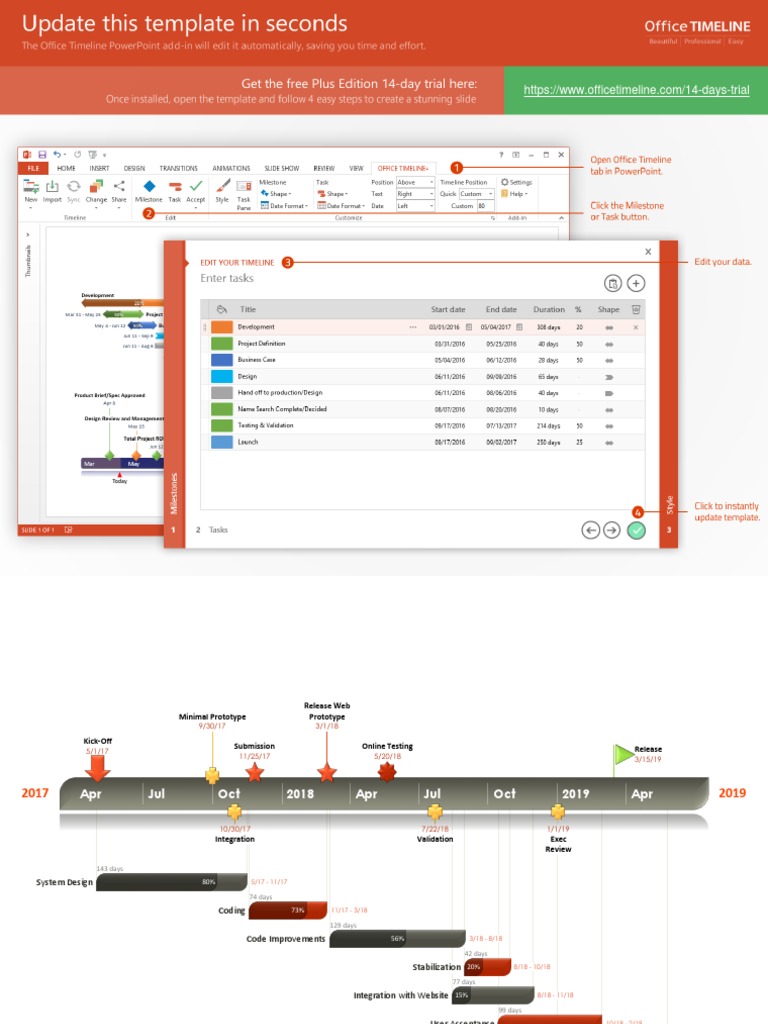
Task: Open the Quick 'Custom' dropdown
Action: (x=477, y=194)
